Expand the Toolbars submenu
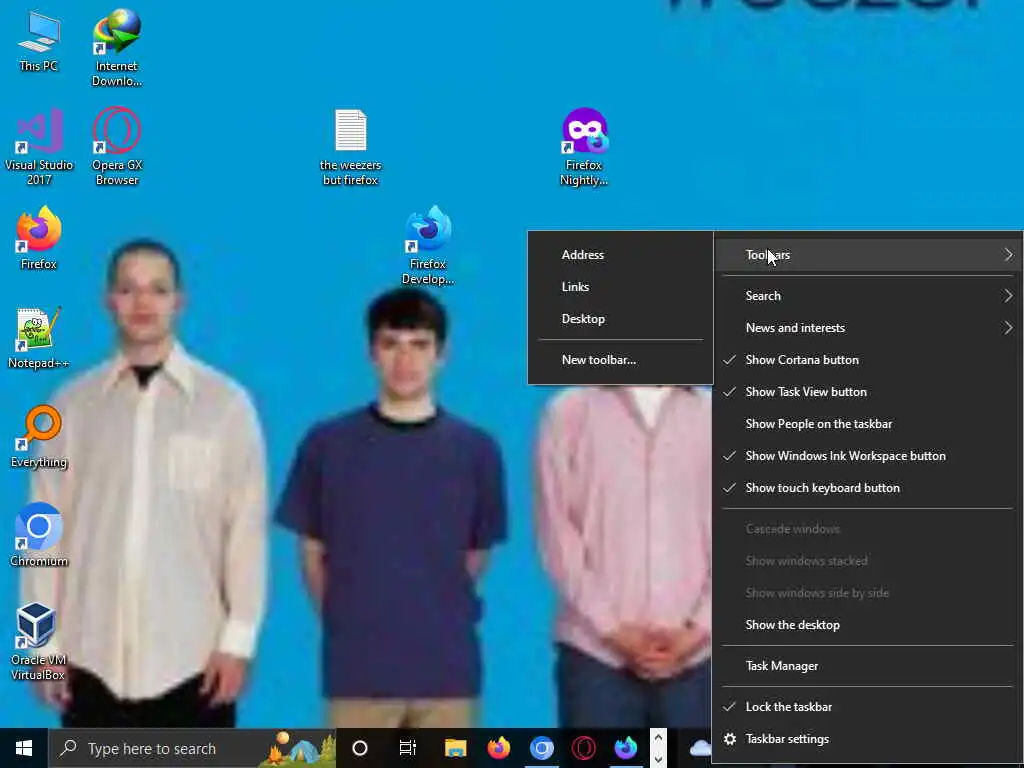The image size is (1024, 768). click(868, 255)
